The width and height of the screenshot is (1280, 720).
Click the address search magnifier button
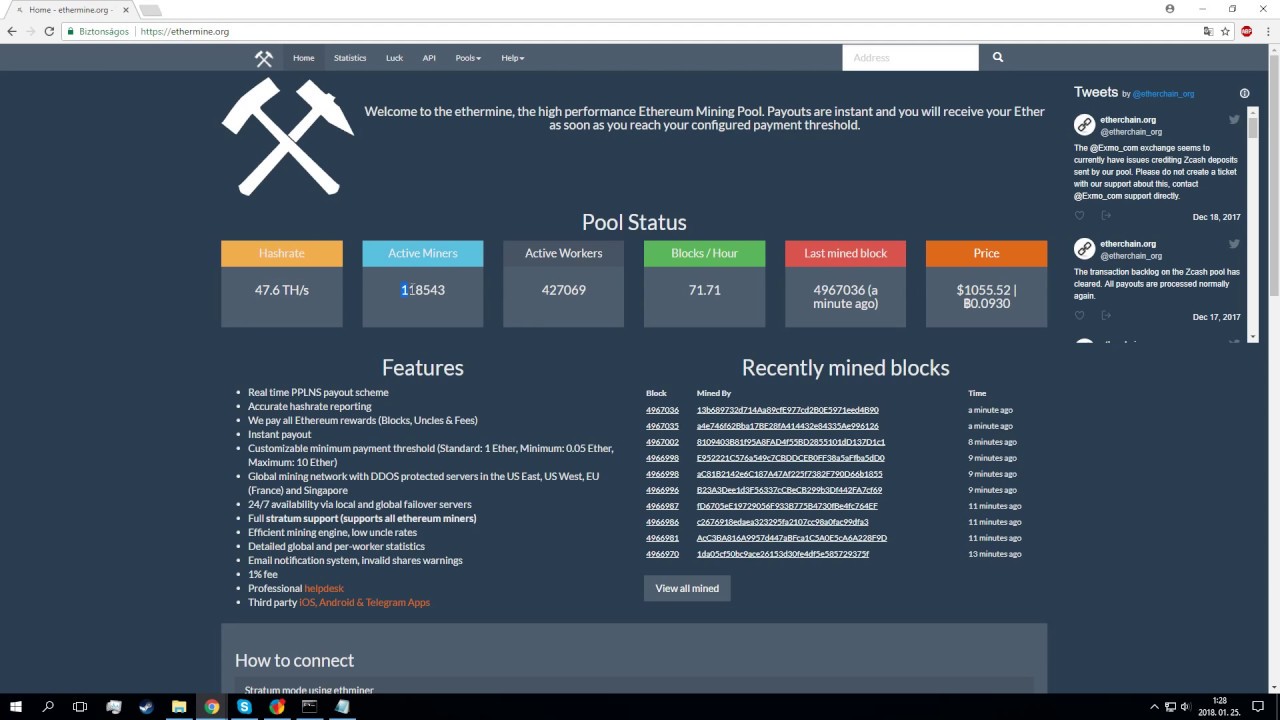coord(997,58)
